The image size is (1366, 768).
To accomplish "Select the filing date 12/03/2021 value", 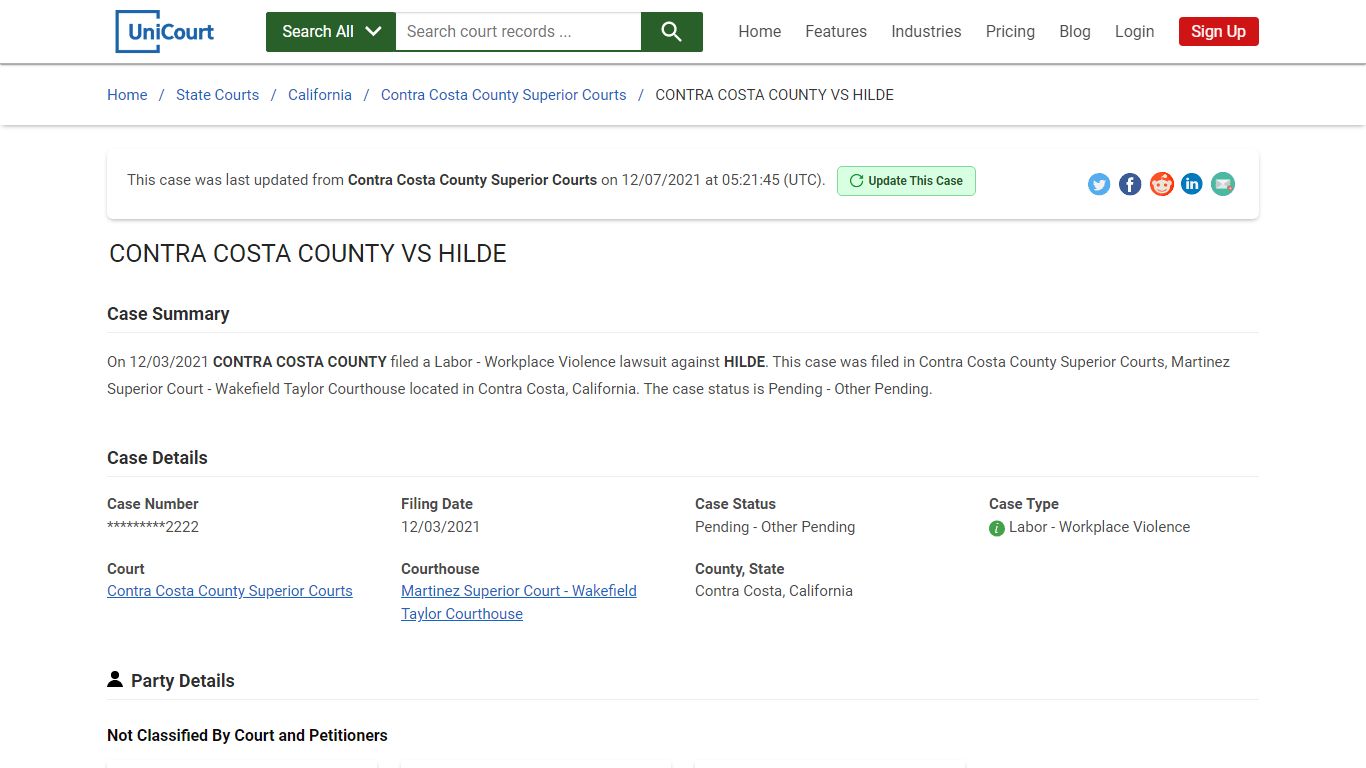I will coord(440,527).
